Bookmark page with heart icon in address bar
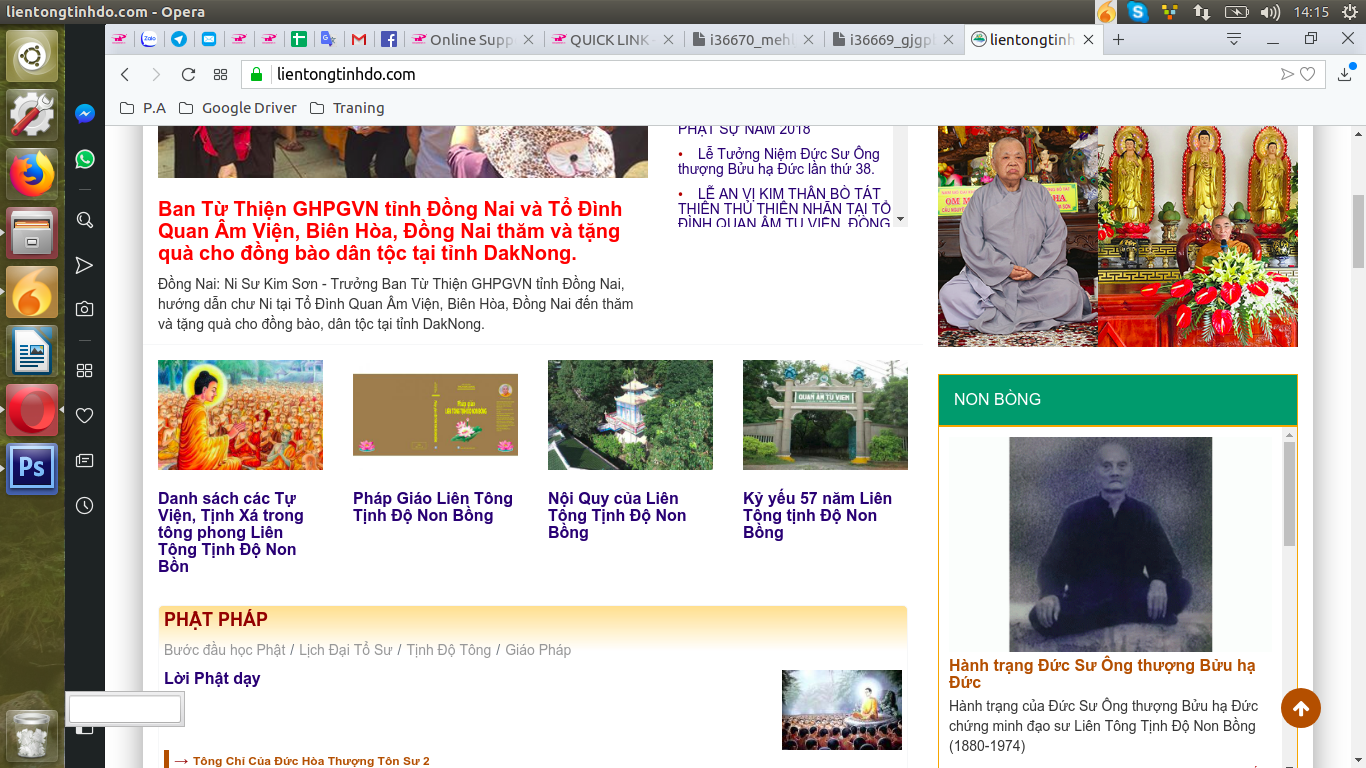The height and width of the screenshot is (768, 1366). pyautogui.click(x=1307, y=74)
